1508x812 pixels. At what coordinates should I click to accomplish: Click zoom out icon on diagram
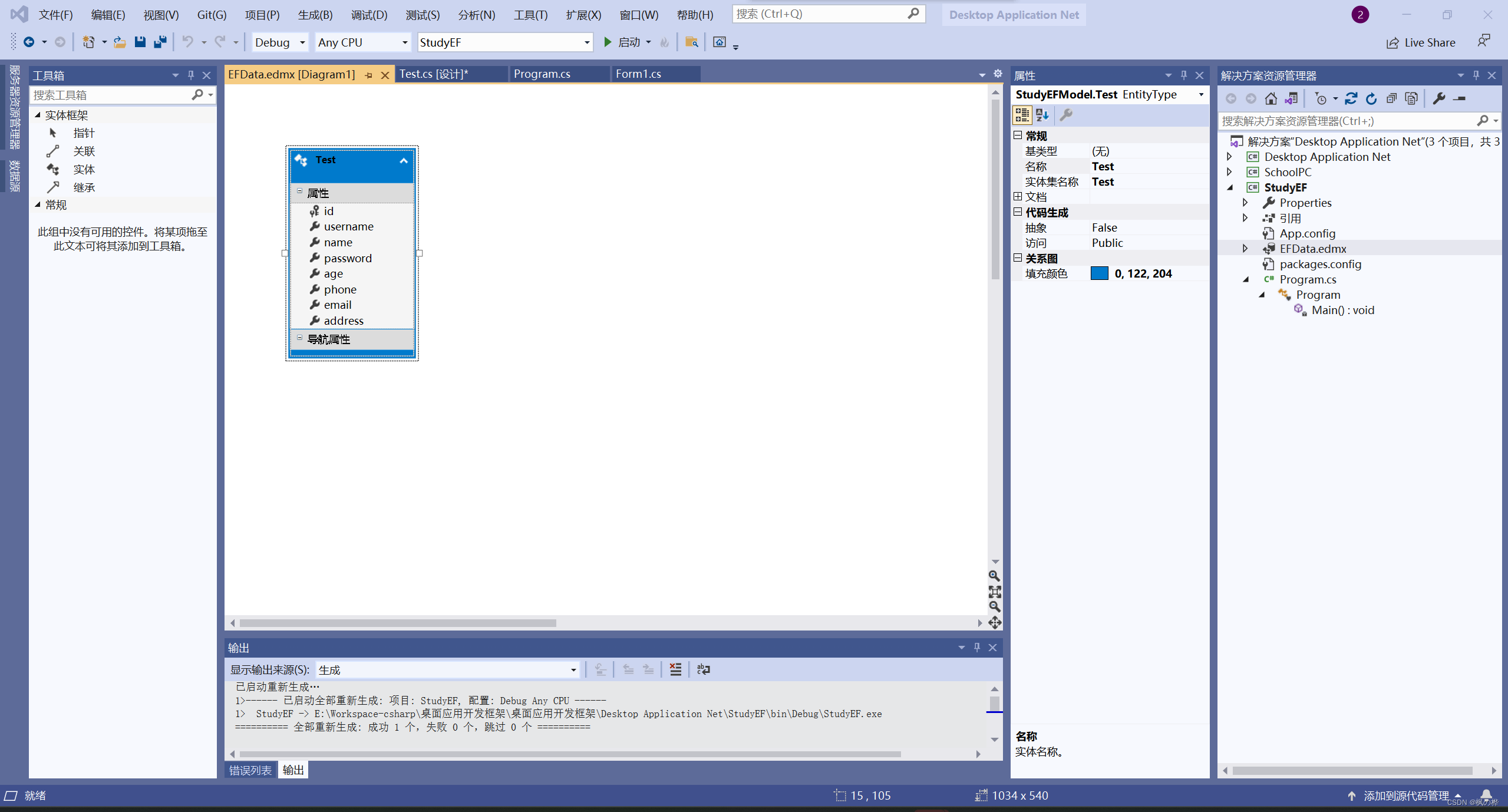[x=994, y=606]
